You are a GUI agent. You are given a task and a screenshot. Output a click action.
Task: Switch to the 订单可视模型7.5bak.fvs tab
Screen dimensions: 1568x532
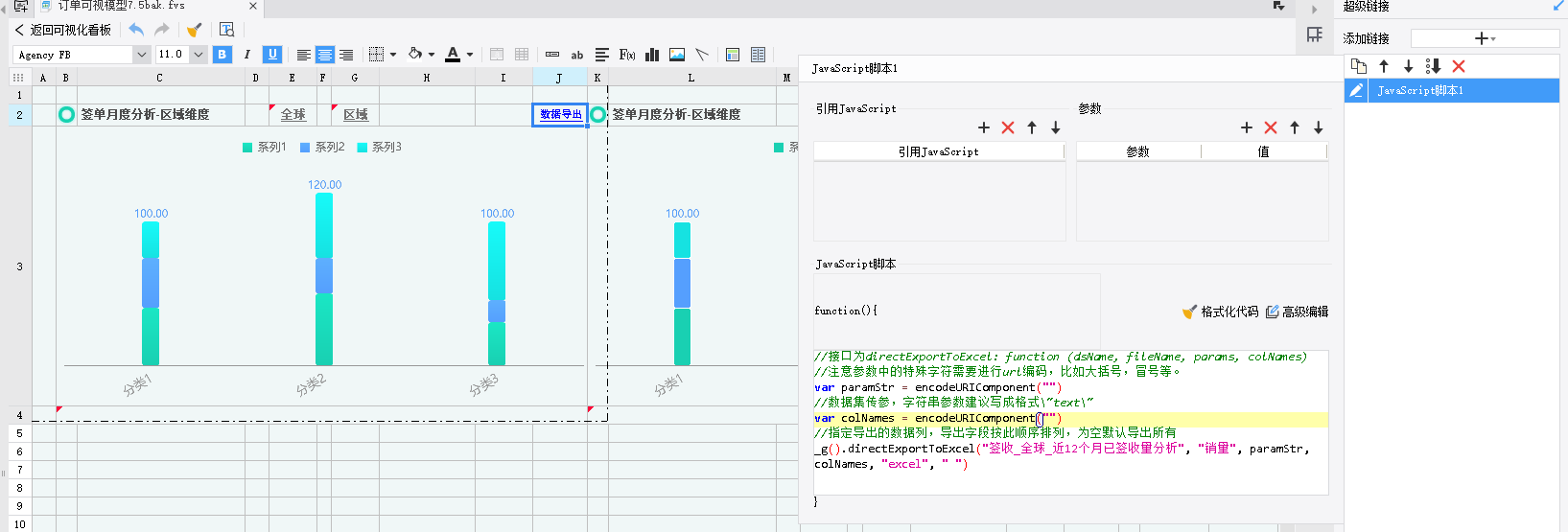[120, 6]
